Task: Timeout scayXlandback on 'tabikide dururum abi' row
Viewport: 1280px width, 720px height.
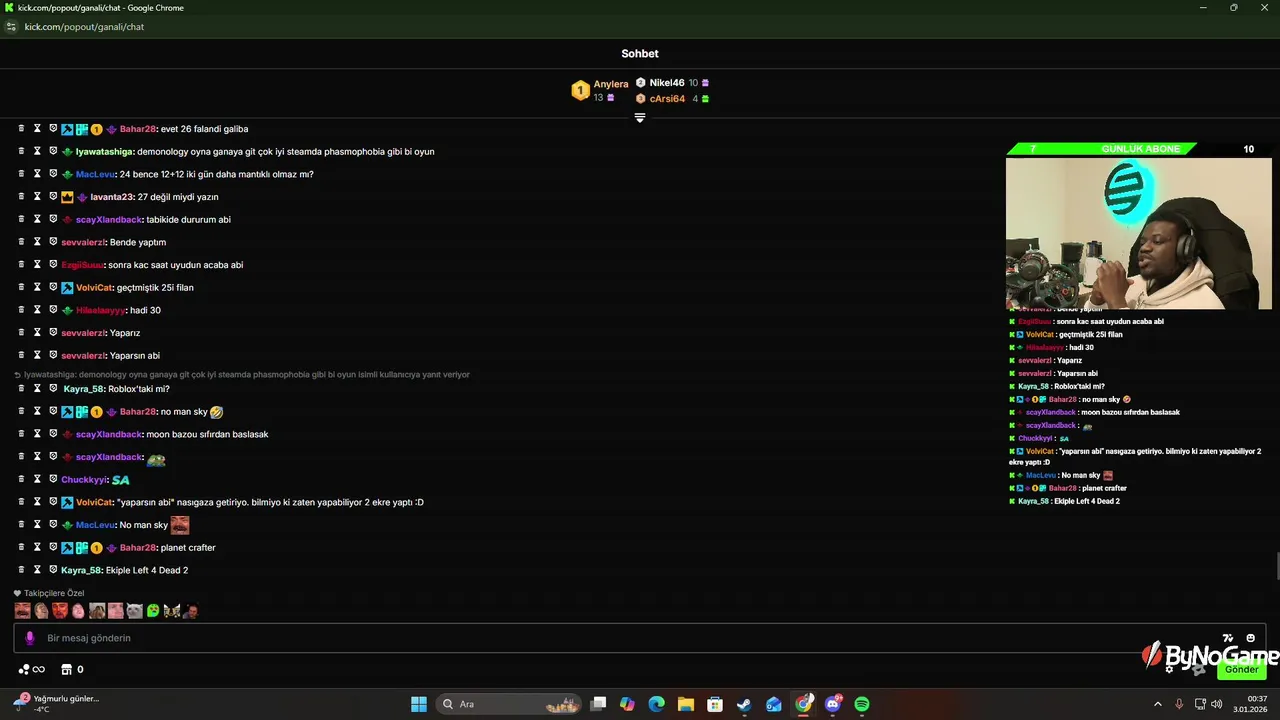Action: [x=37, y=219]
